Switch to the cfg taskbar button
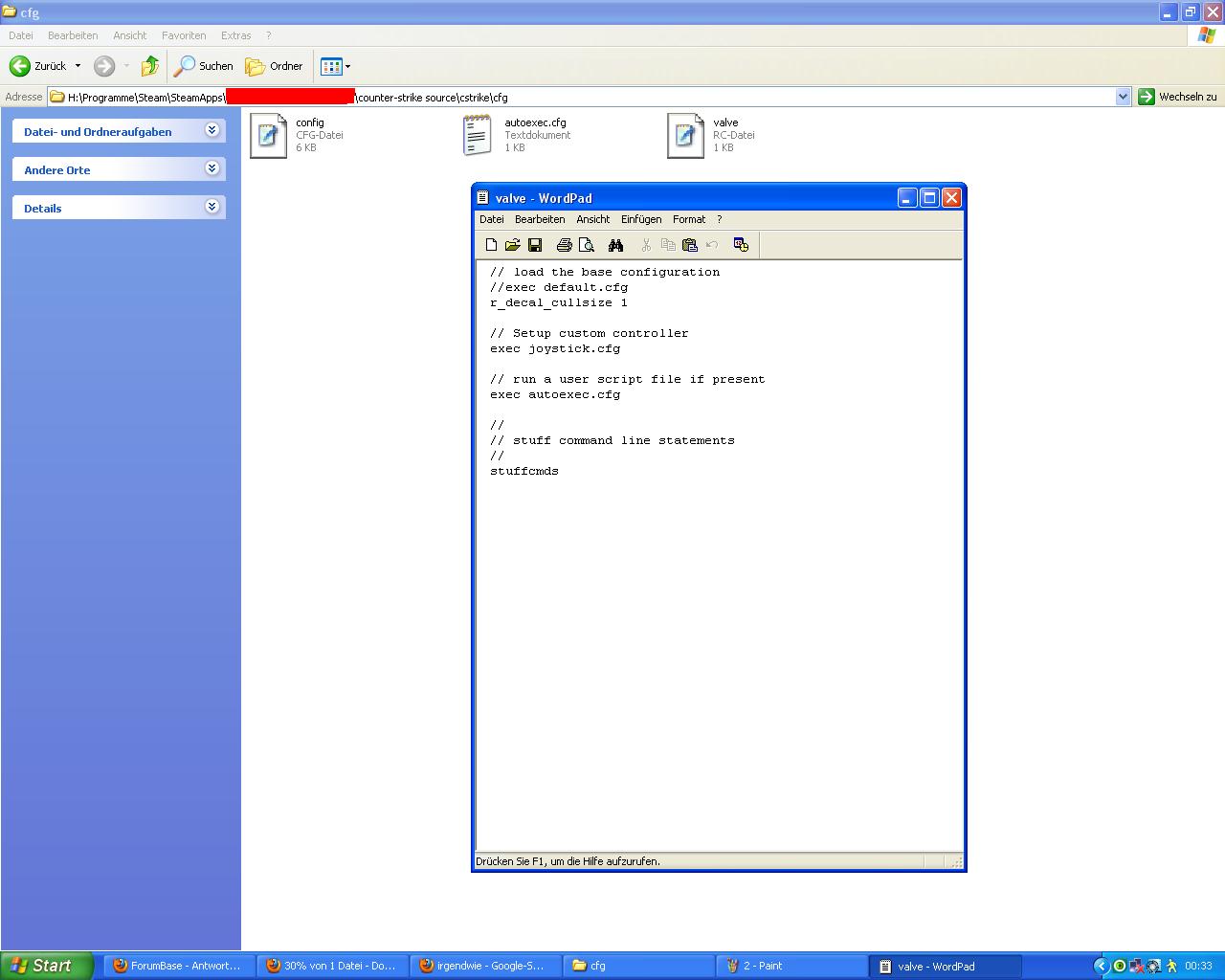Viewport: 1225px width, 980px height. click(x=639, y=966)
